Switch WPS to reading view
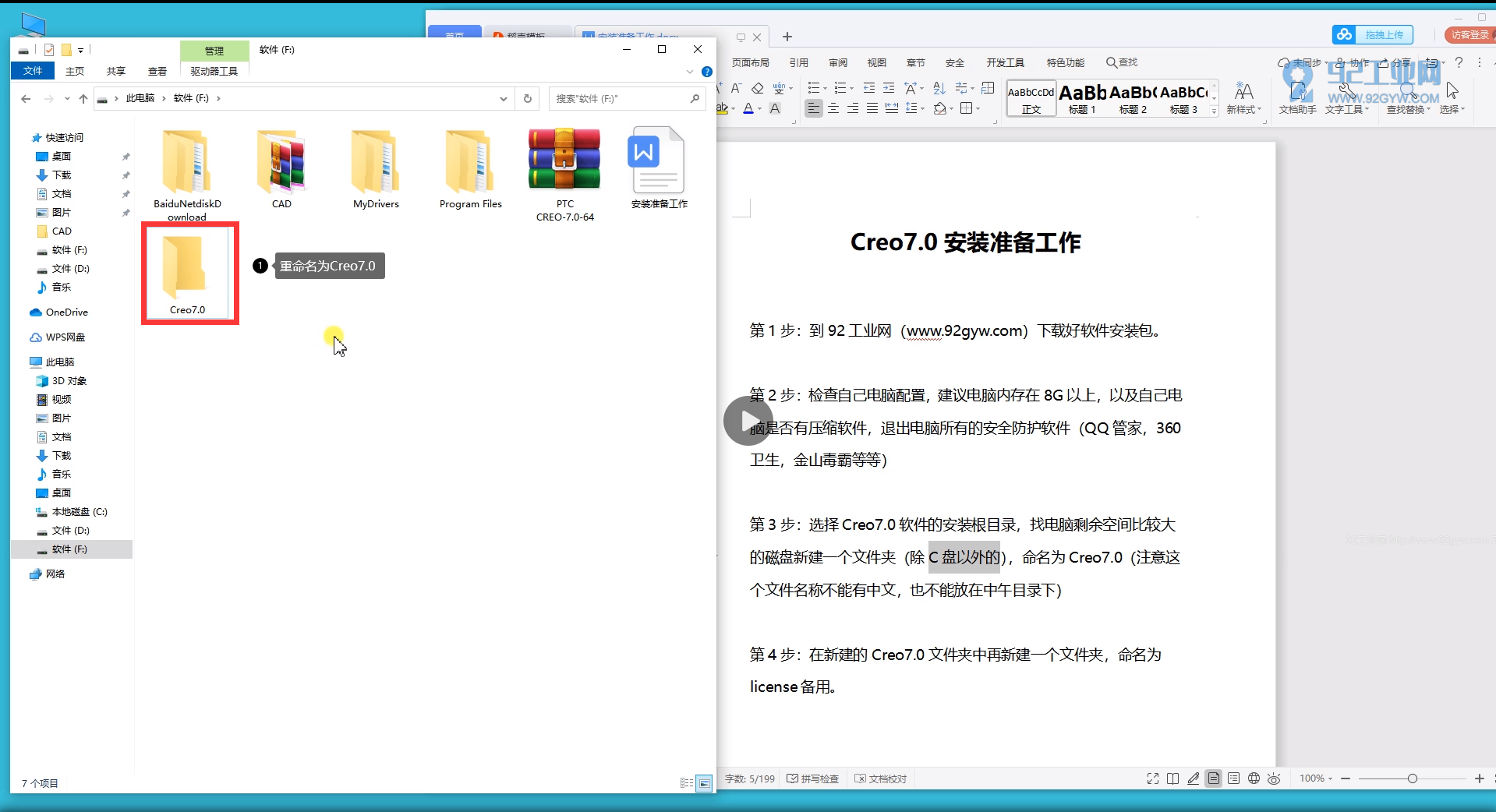 click(x=1172, y=778)
